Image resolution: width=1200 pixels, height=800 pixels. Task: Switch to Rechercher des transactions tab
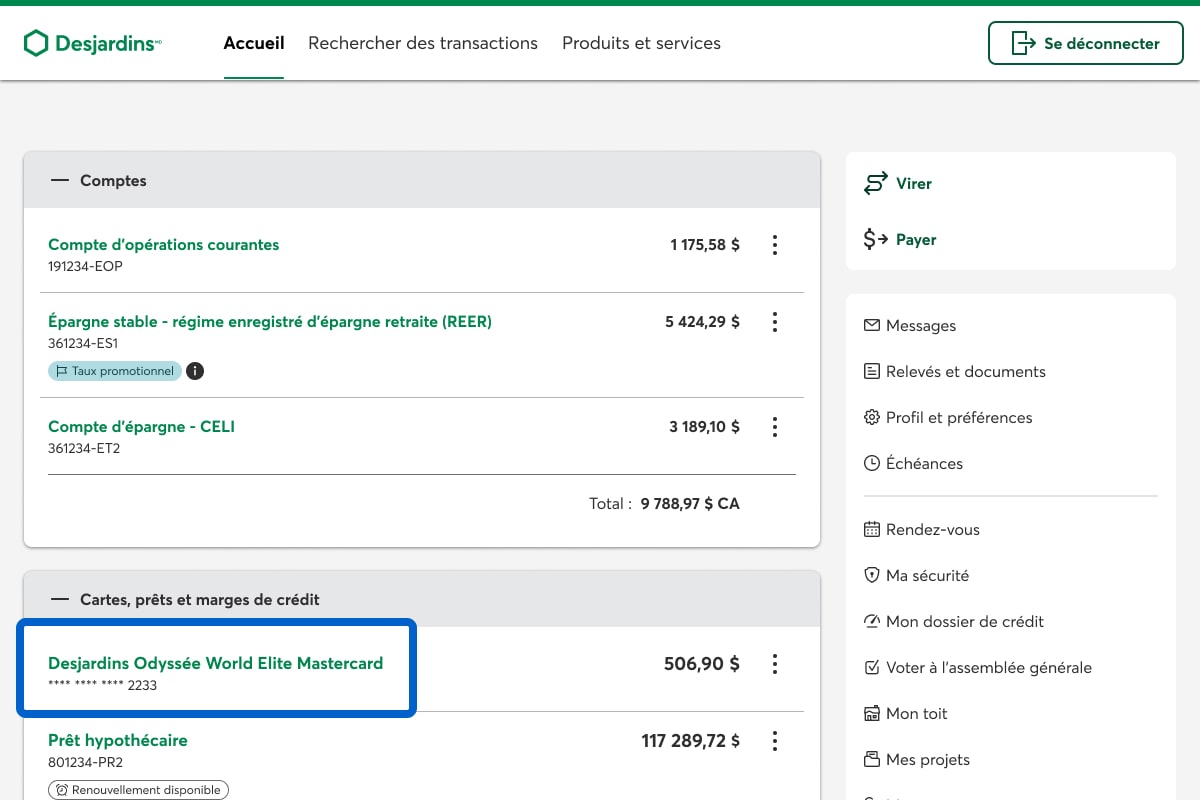422,43
